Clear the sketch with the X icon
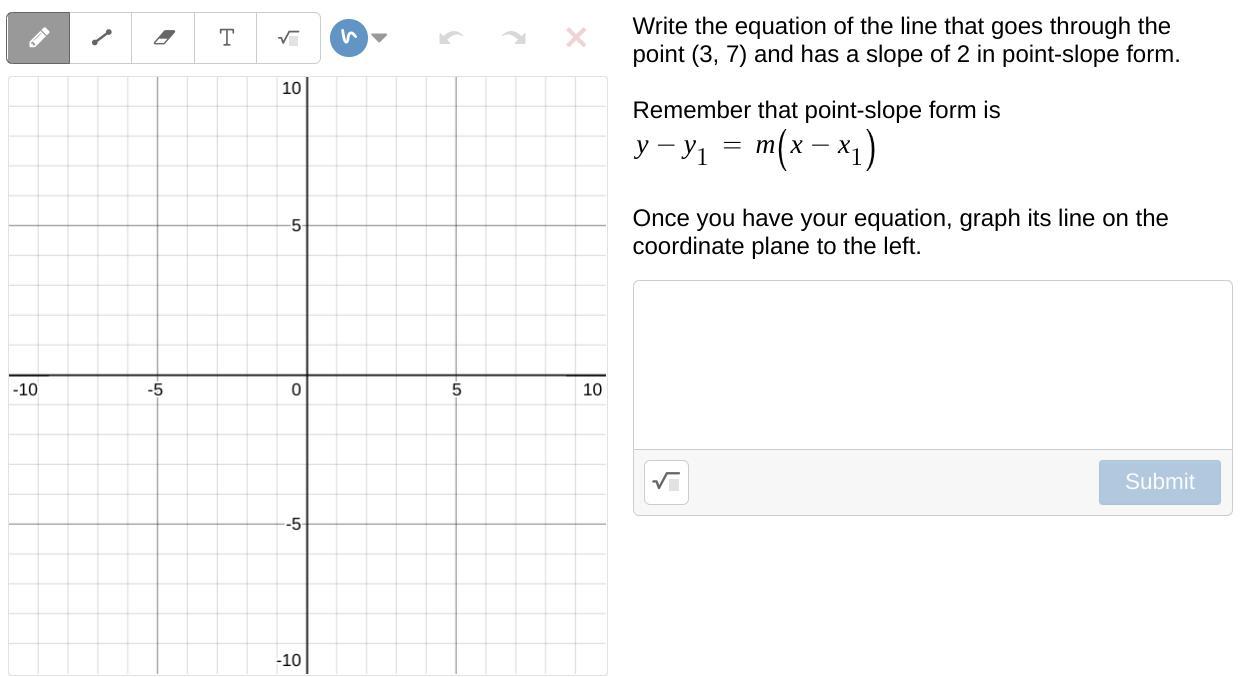The height and width of the screenshot is (677, 1245). (576, 38)
